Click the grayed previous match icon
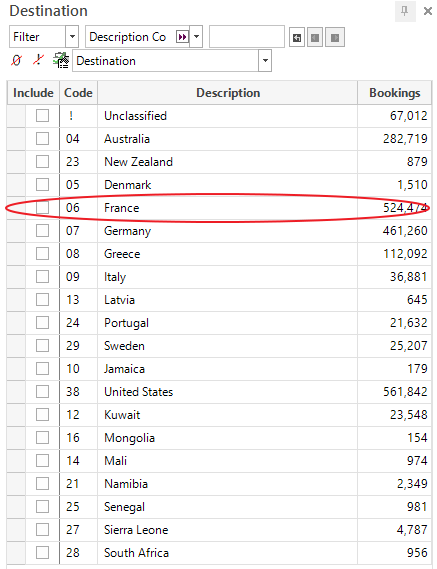Image resolution: width=437 pixels, height=569 pixels. point(315,37)
